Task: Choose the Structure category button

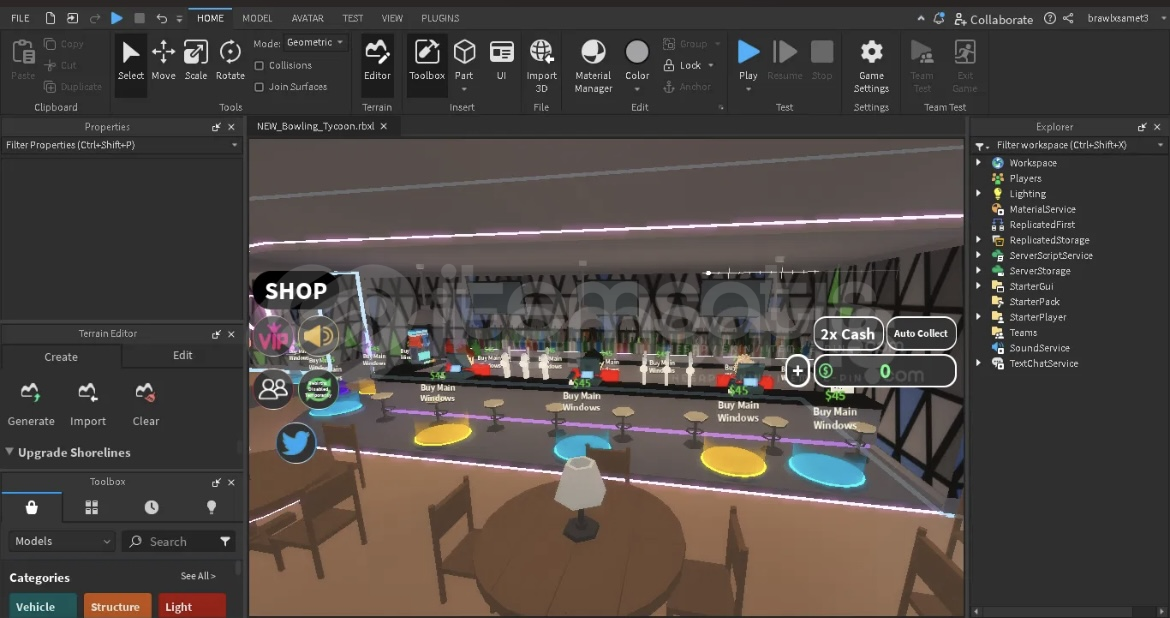Action: coord(117,605)
